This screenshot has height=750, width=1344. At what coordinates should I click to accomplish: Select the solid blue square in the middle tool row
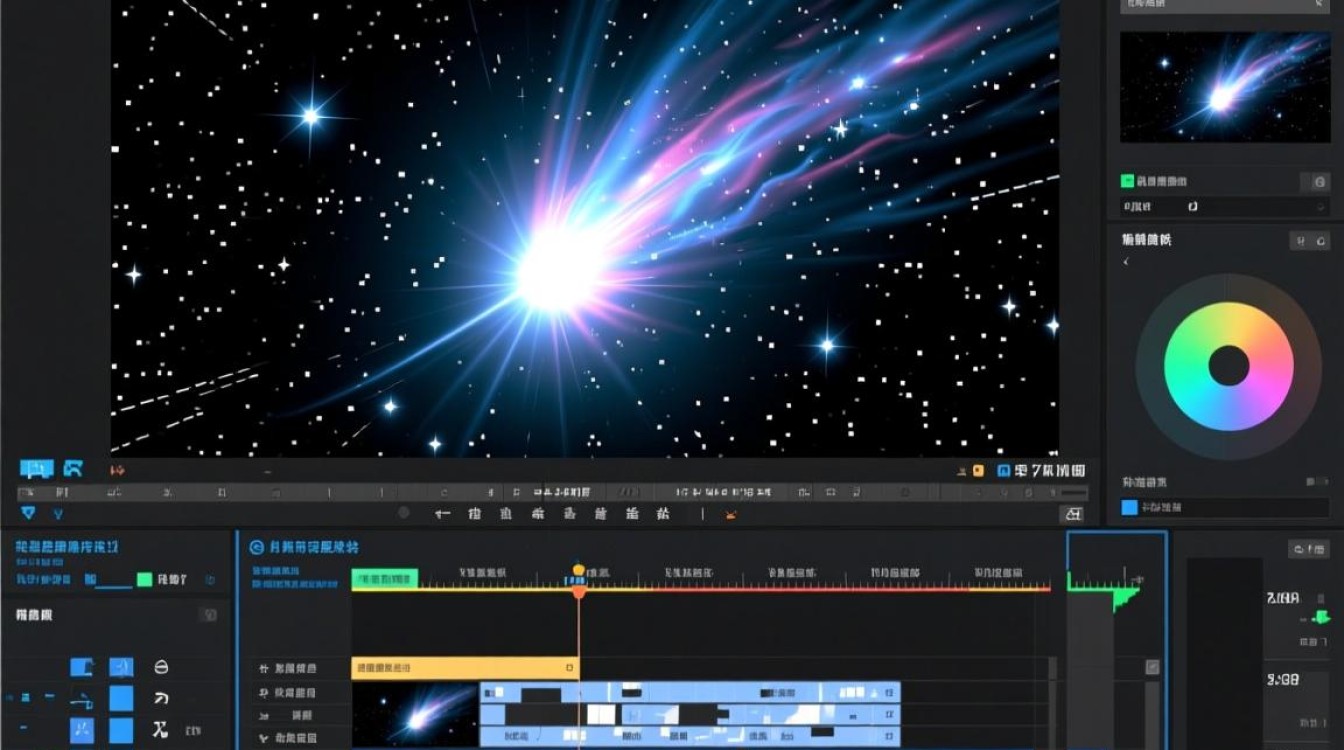(x=121, y=698)
